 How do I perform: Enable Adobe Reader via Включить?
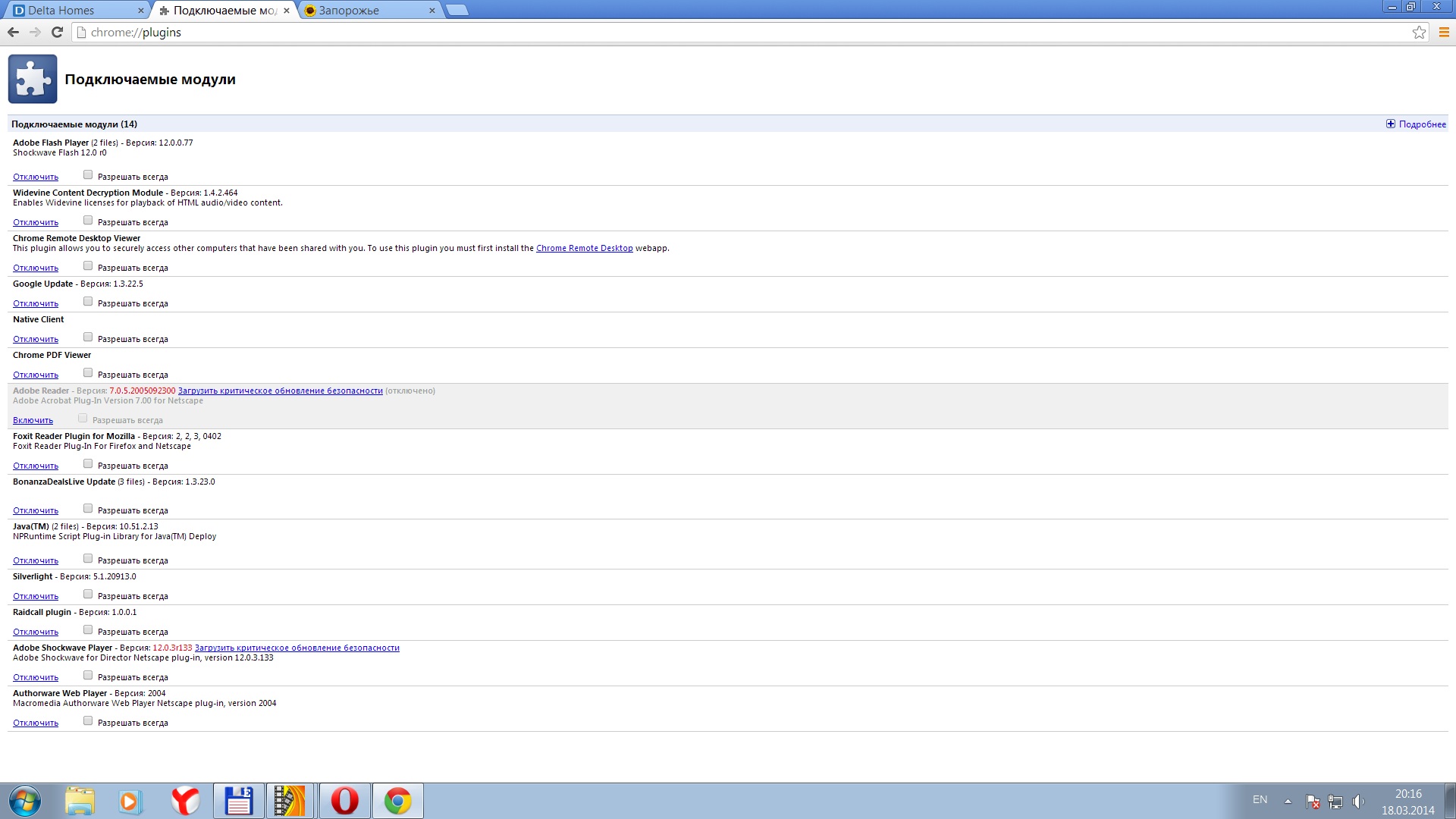click(33, 420)
